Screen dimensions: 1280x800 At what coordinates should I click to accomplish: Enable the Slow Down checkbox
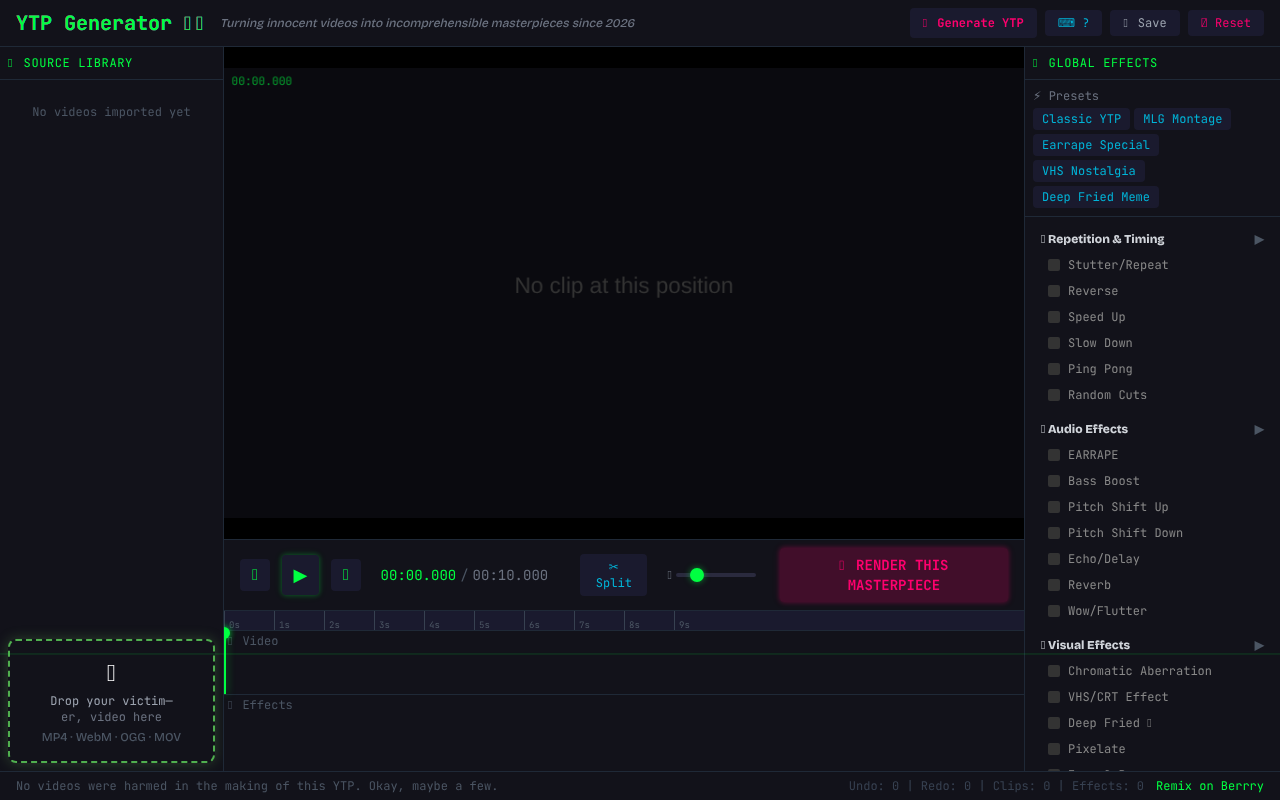(x=1054, y=343)
